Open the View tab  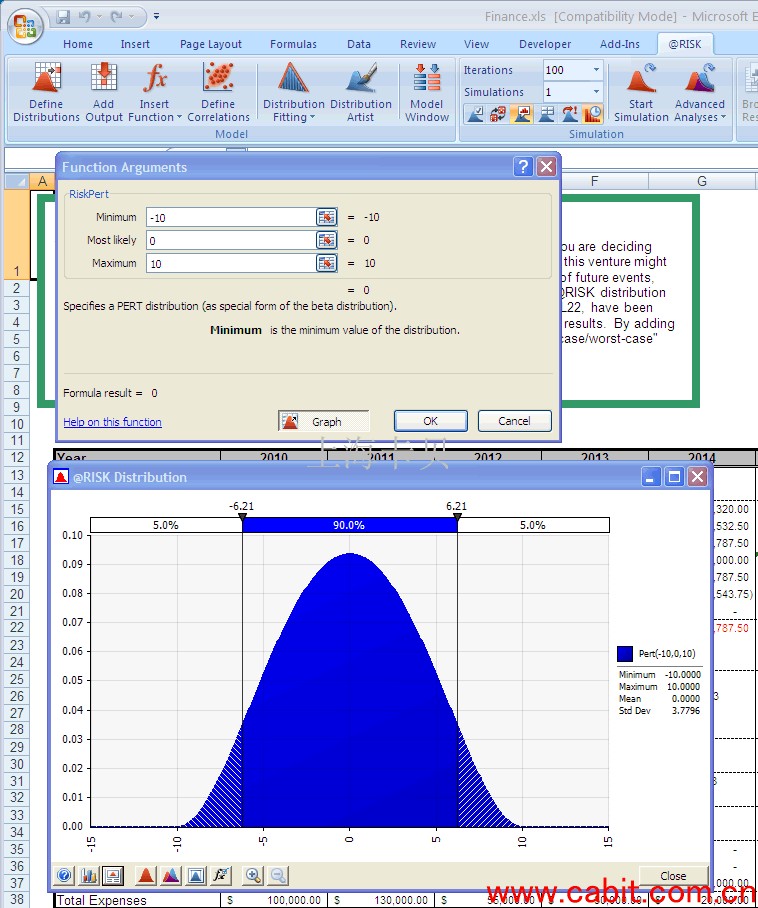click(x=477, y=44)
